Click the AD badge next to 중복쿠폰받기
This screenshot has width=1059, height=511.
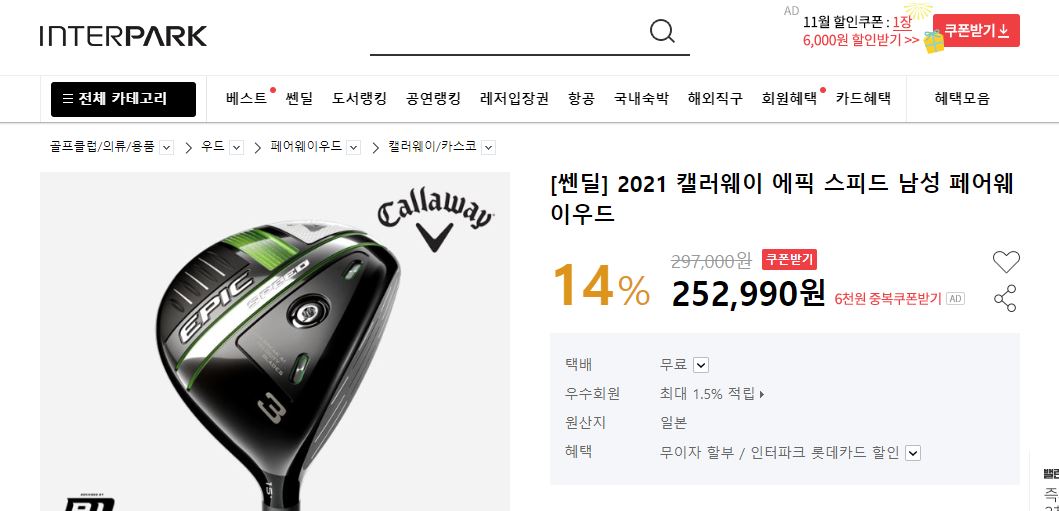[955, 298]
